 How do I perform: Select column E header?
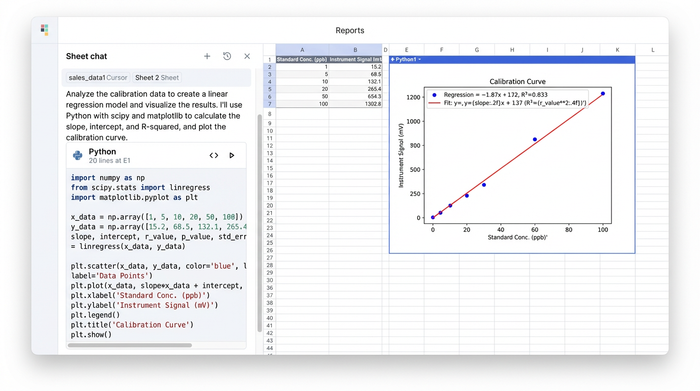click(x=406, y=50)
